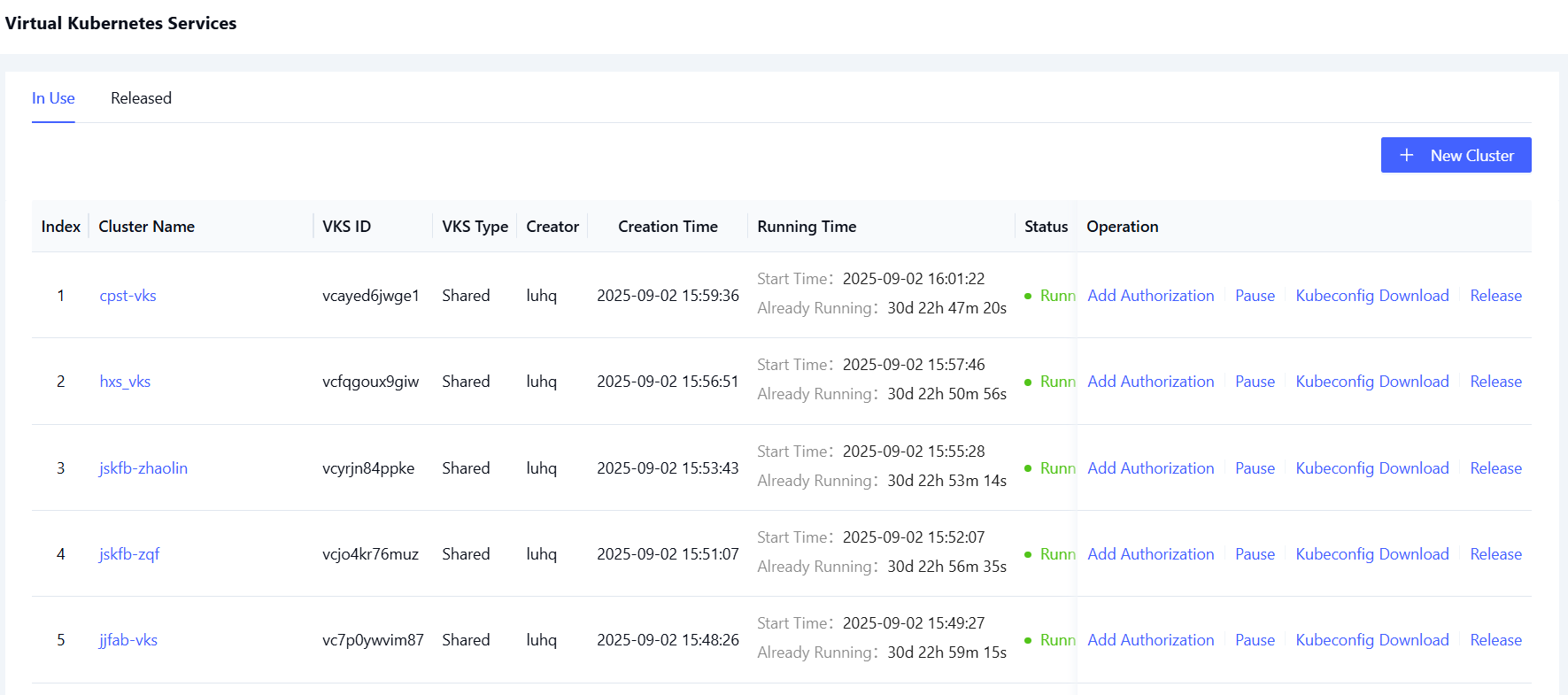The image size is (1568, 695).
Task: Select the In Use tab
Action: (x=53, y=98)
